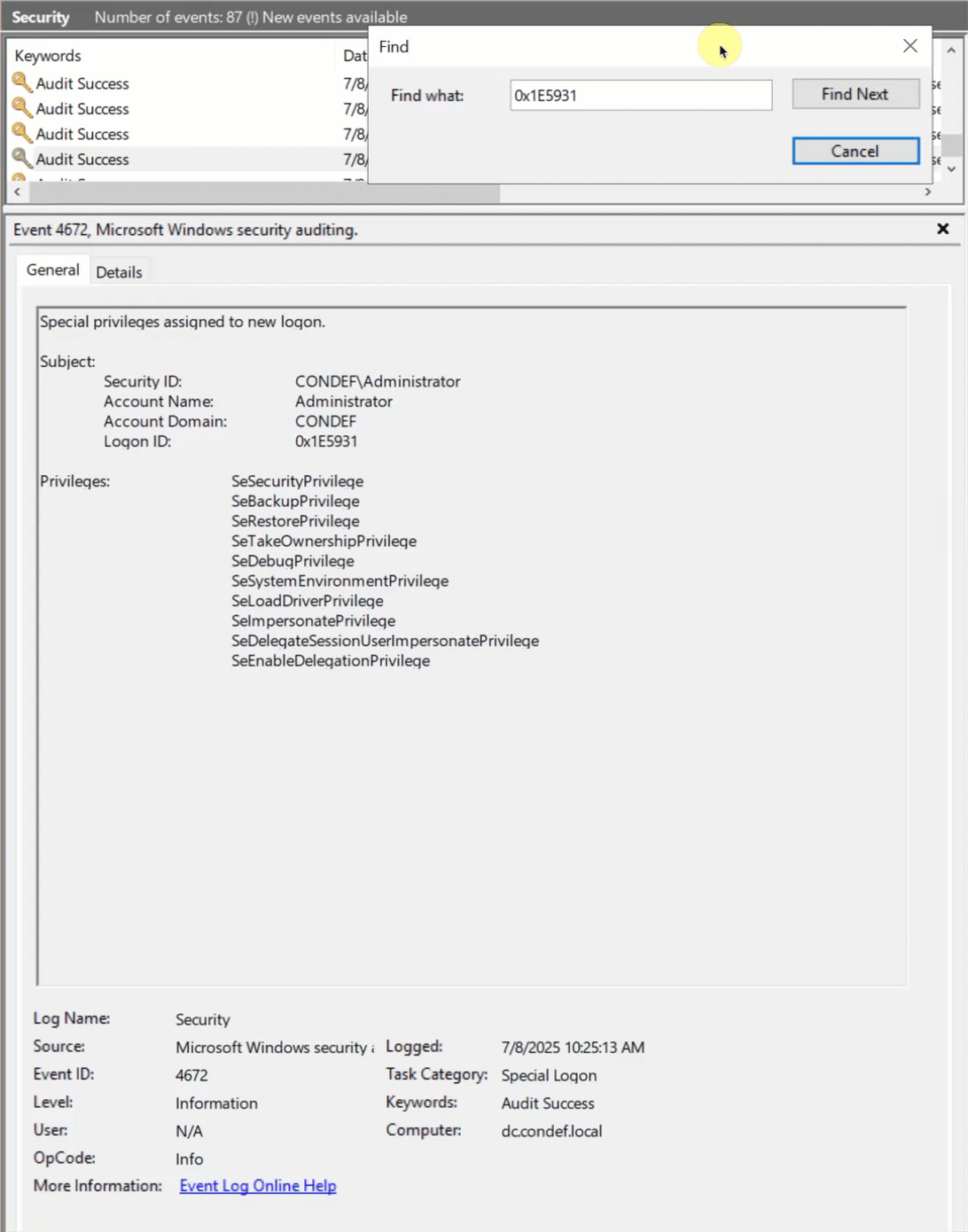Click the right arrow of the horizontal scrollbar
Image resolution: width=968 pixels, height=1232 pixels.
(927, 192)
